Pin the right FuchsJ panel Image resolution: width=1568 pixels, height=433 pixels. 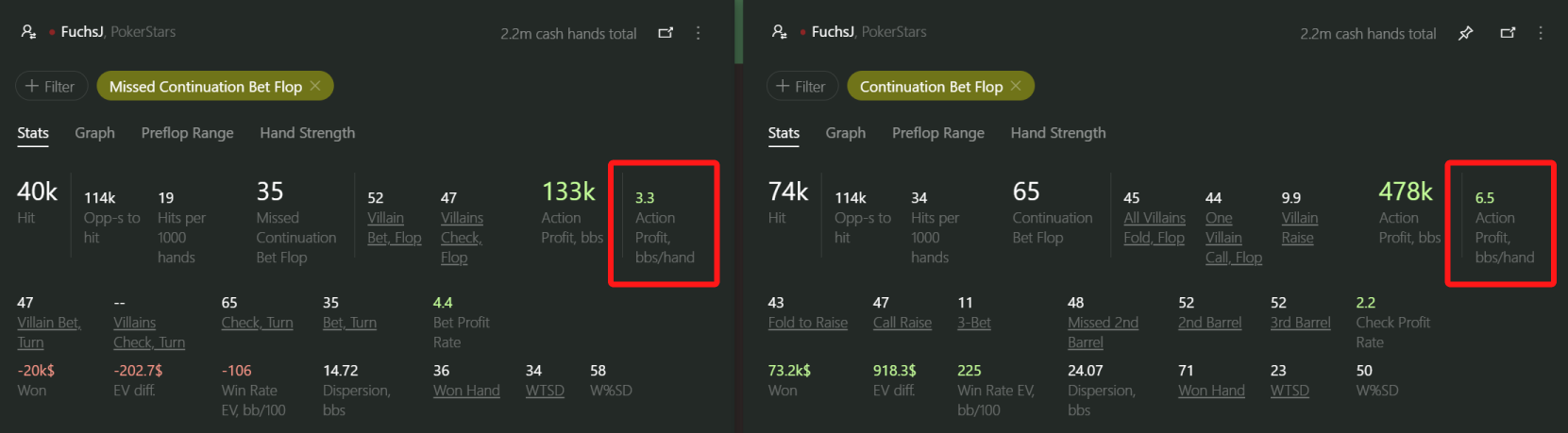1465,33
